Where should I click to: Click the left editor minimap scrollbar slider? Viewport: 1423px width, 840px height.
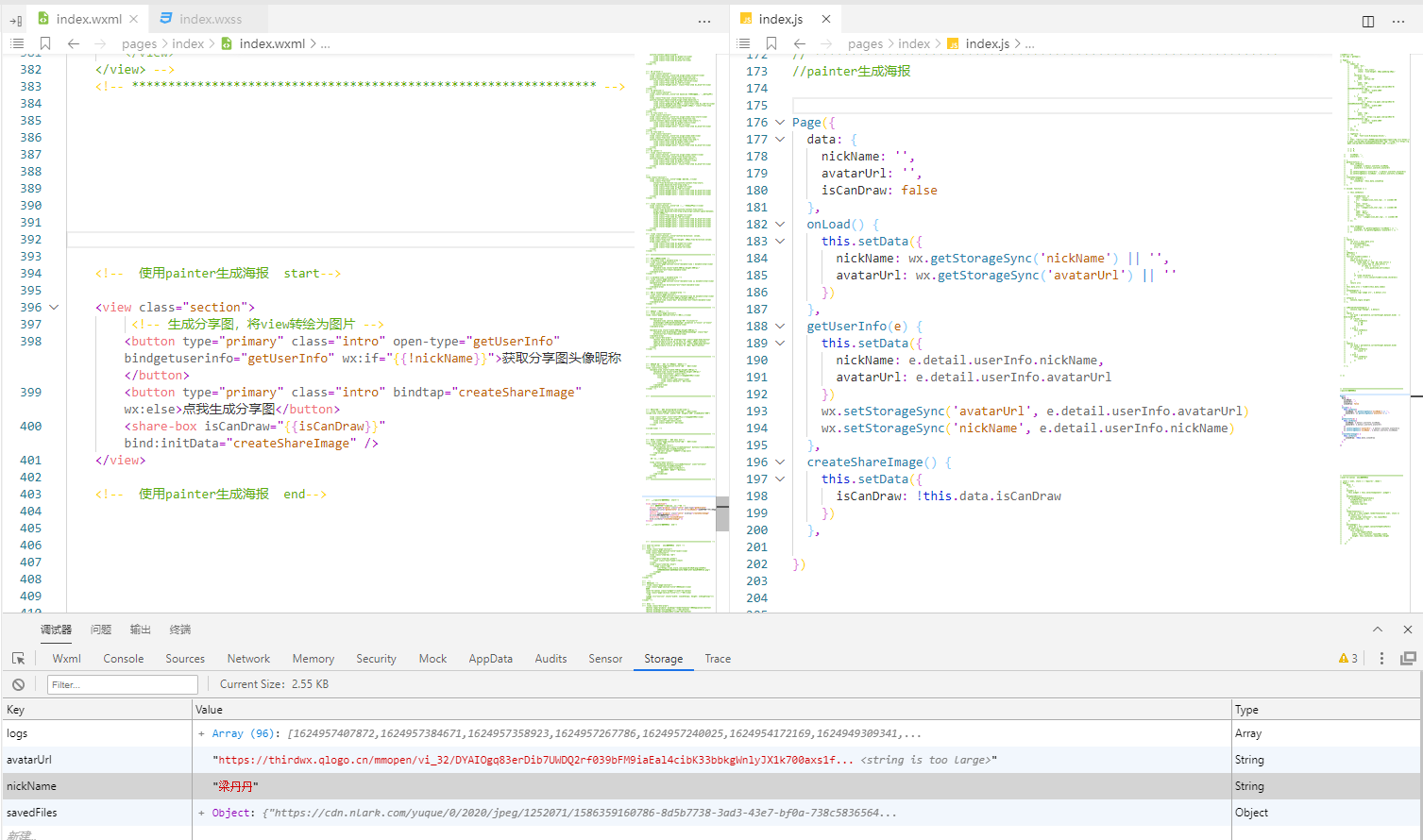click(x=722, y=513)
